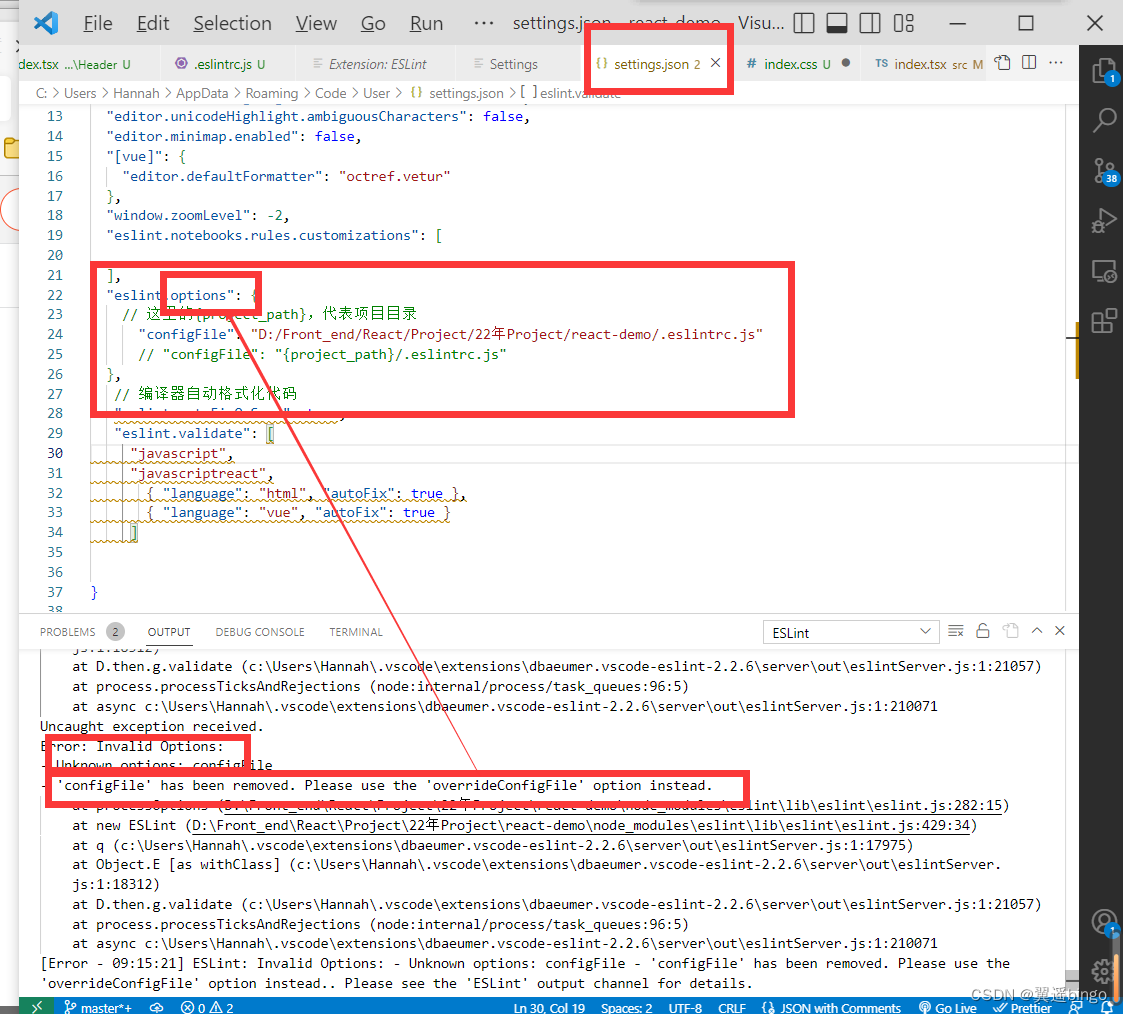Image resolution: width=1123 pixels, height=1014 pixels.
Task: Open the Extensions view
Action: 1104,320
